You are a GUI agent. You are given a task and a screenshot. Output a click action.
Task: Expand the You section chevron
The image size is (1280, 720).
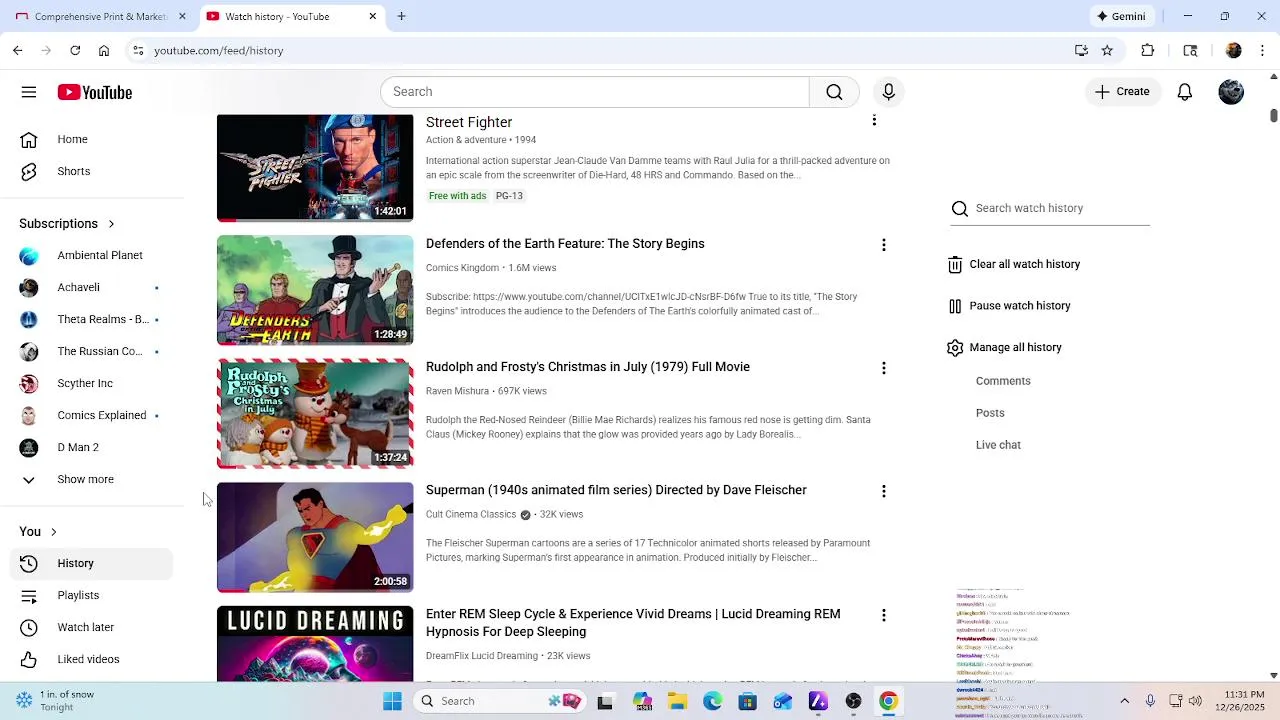click(x=53, y=532)
